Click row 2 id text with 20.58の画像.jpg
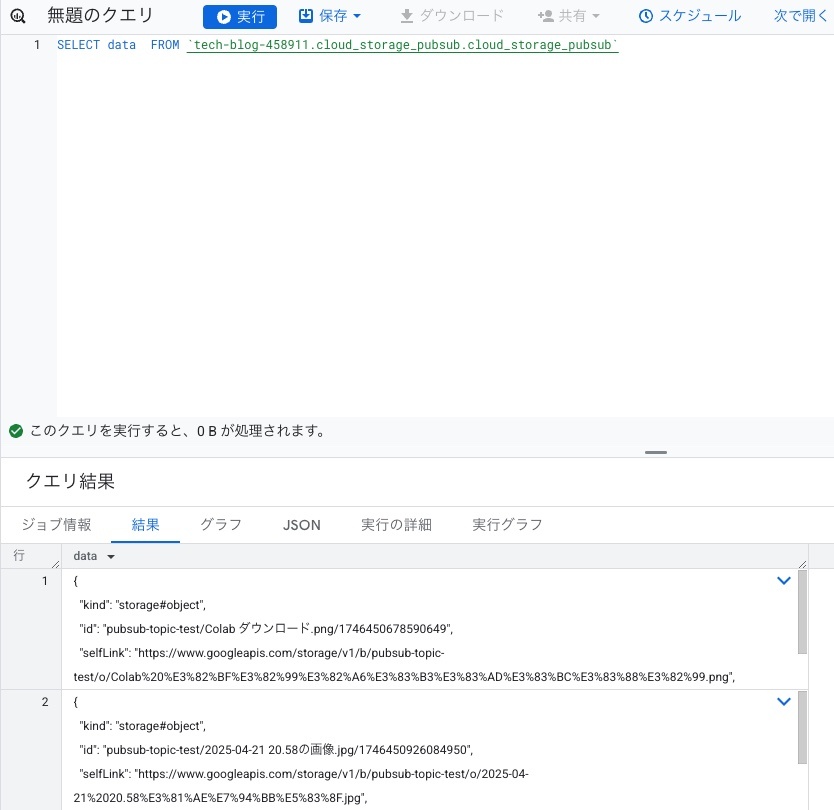This screenshot has height=810, width=834. 276,750
